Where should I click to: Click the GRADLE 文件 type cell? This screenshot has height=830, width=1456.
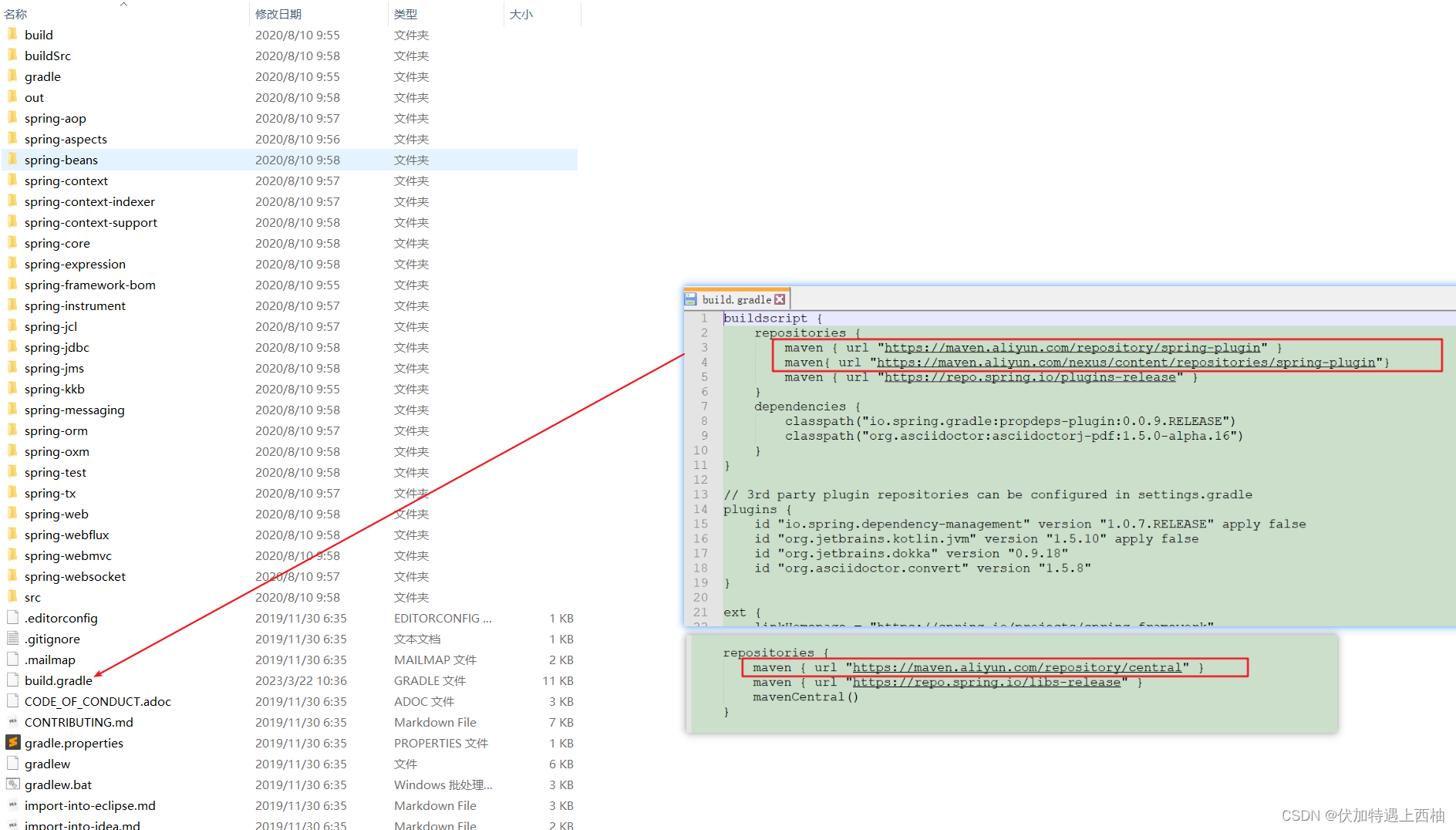tap(430, 680)
